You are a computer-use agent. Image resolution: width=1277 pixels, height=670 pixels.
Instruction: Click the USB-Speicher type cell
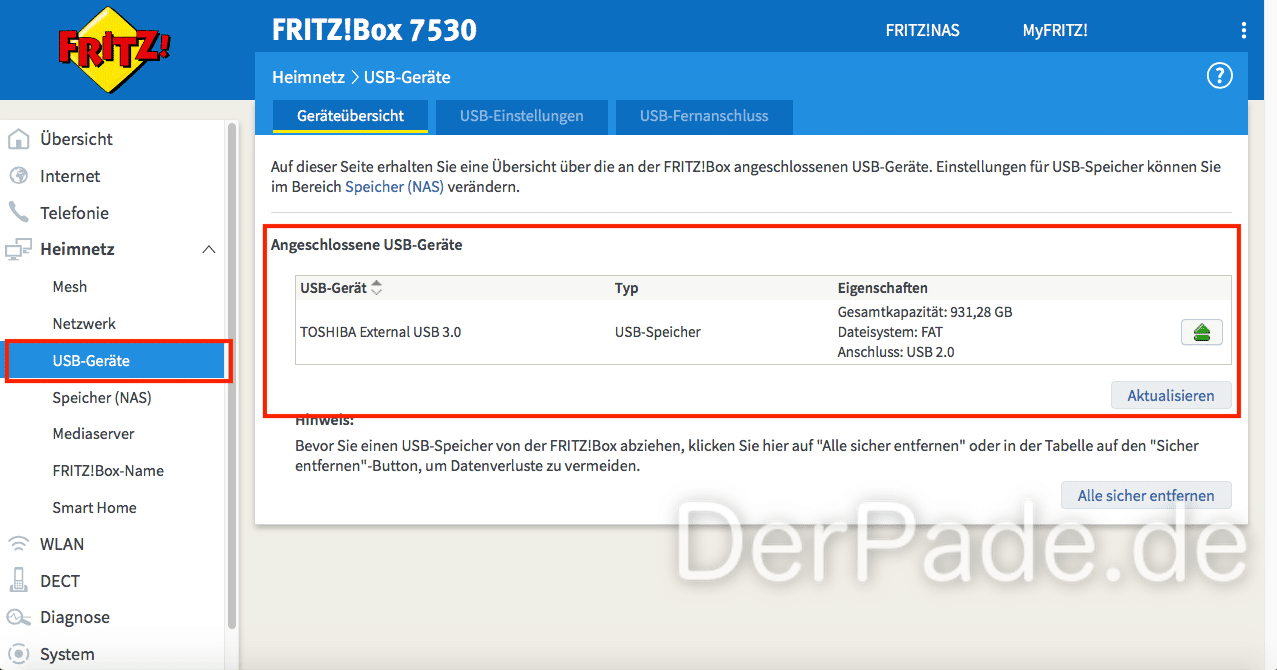click(658, 332)
